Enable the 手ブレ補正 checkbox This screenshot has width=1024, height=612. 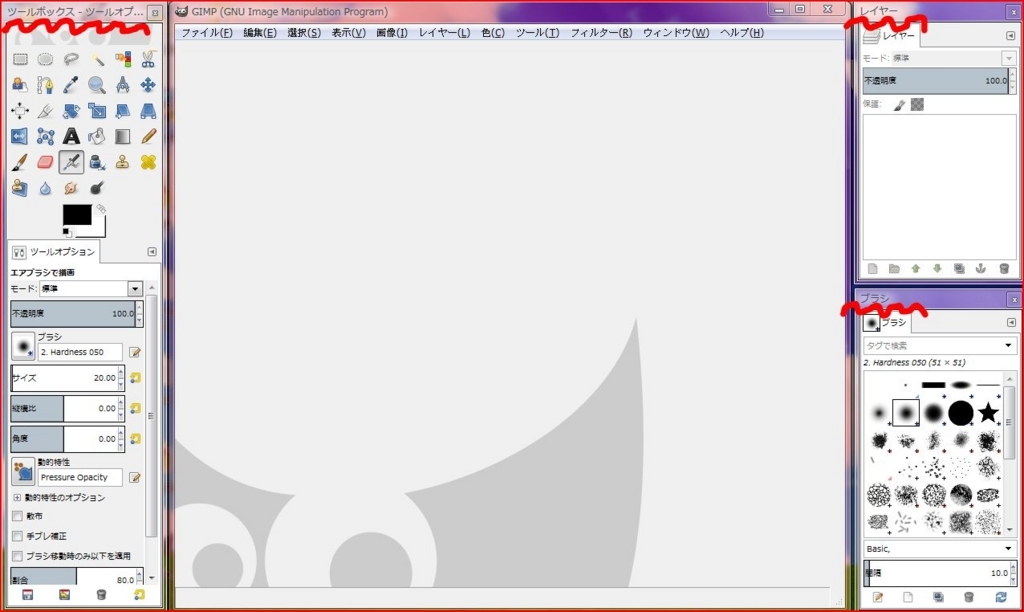pos(18,536)
